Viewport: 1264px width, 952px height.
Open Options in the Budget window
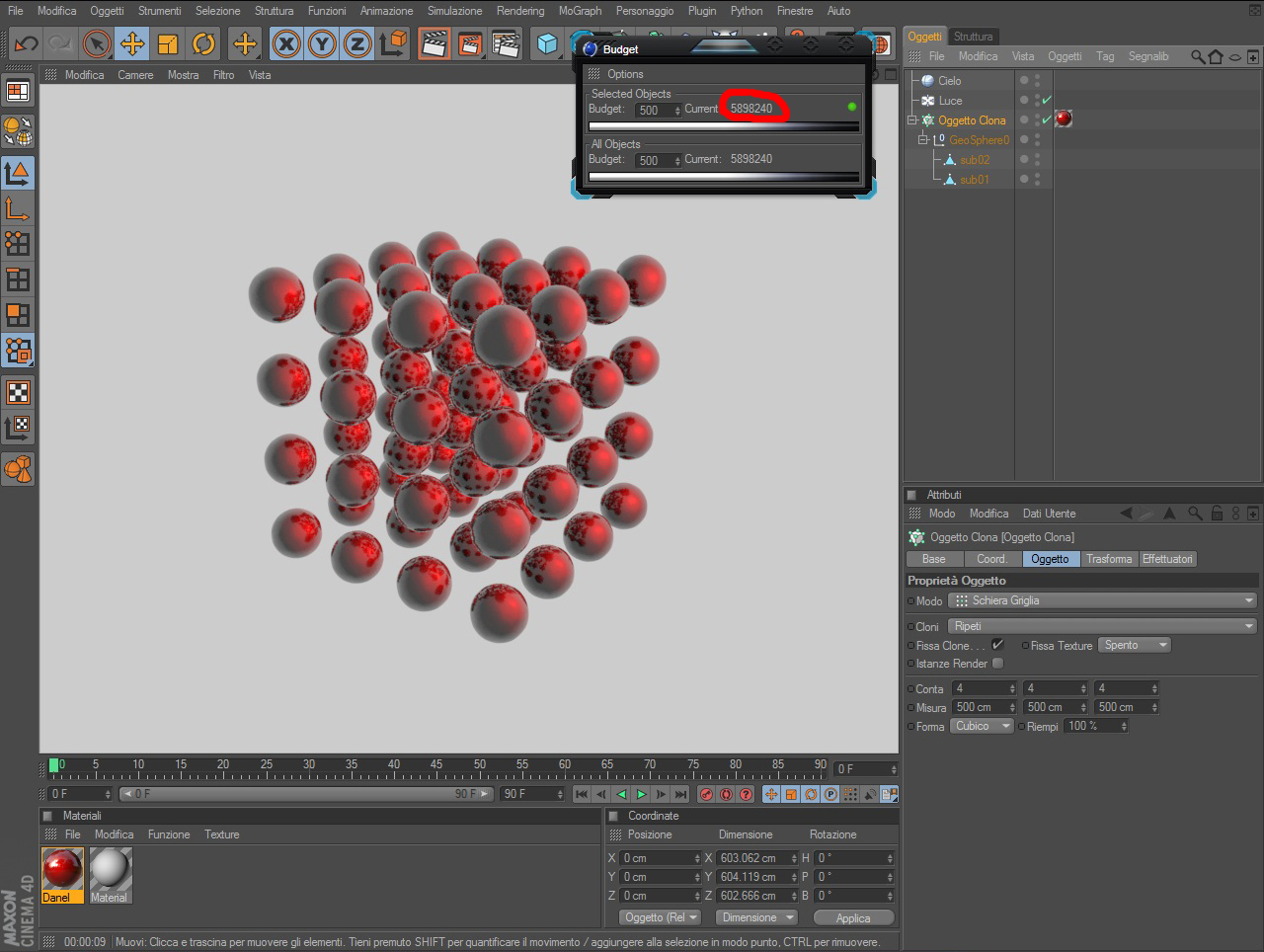point(625,74)
